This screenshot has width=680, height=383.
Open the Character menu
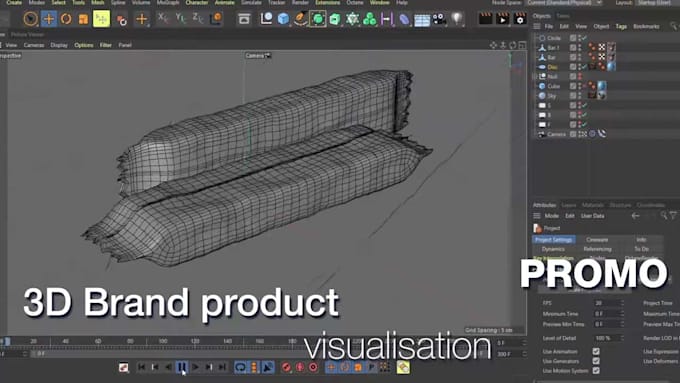196,3
